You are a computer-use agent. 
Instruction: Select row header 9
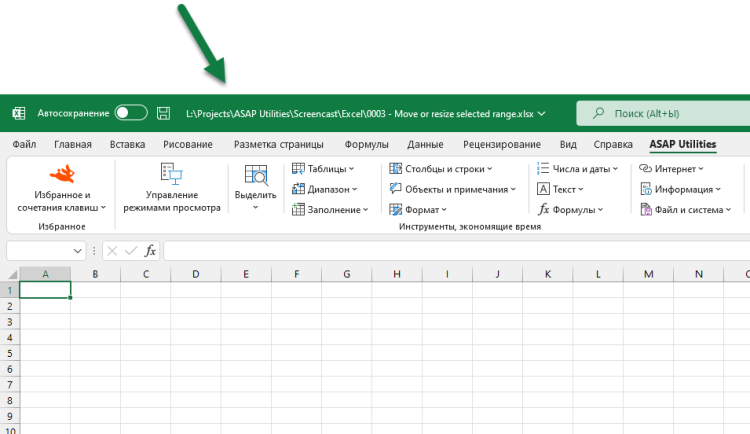click(10, 416)
